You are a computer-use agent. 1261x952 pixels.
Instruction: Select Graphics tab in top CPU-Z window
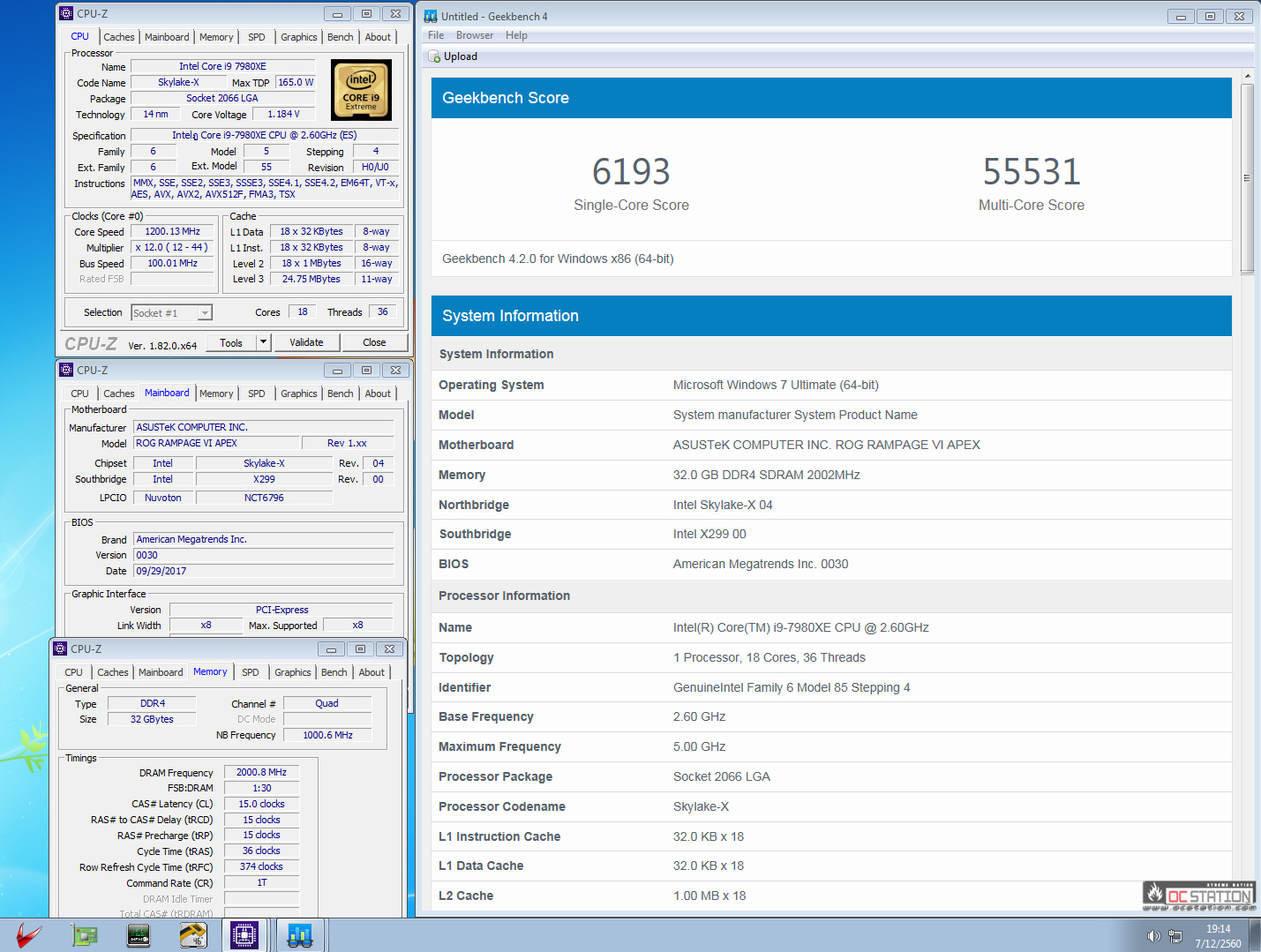[298, 37]
